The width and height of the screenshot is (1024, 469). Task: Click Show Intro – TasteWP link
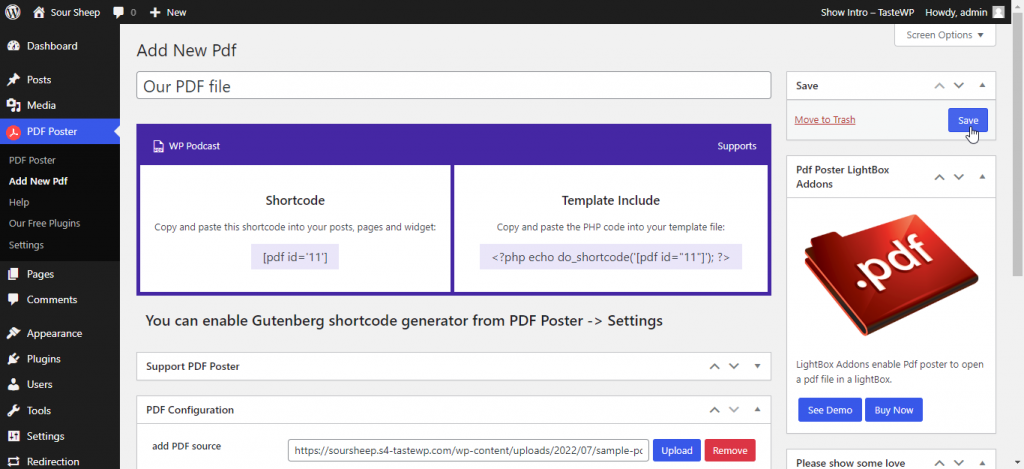867,12
